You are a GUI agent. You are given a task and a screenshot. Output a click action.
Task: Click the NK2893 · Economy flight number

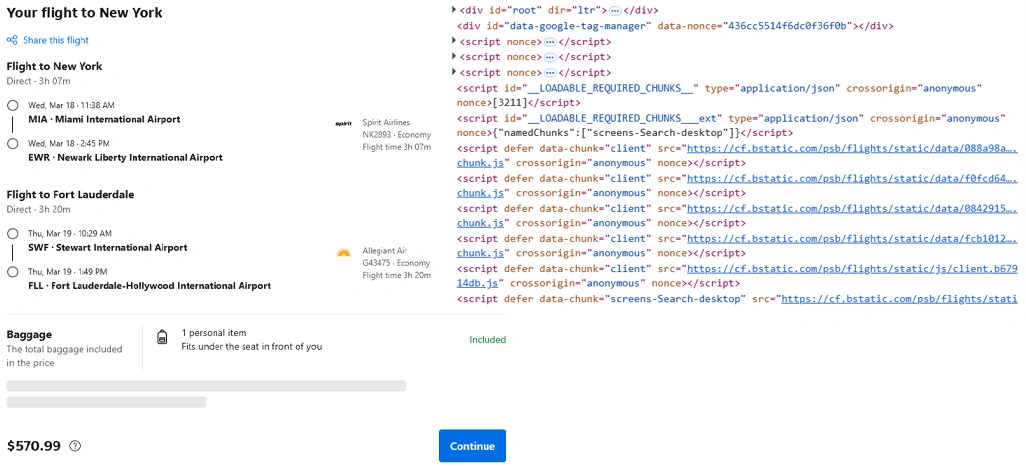tap(397, 135)
